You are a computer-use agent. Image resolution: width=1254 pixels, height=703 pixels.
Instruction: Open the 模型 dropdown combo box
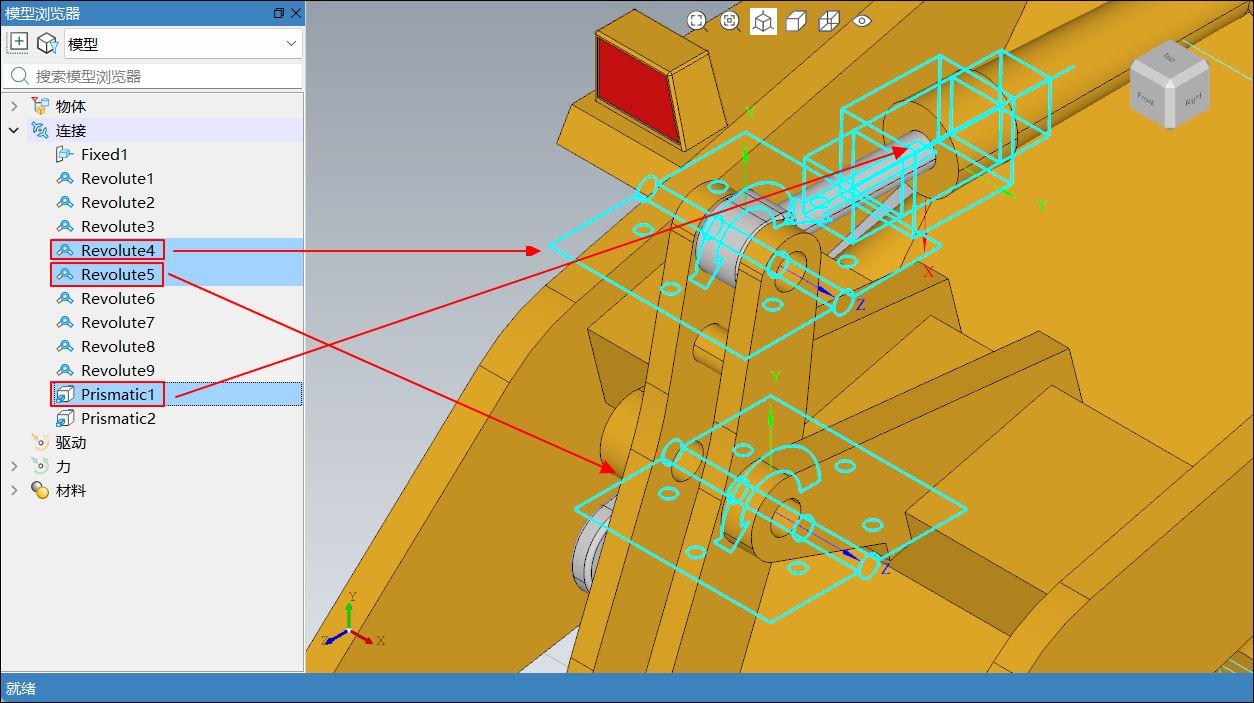pos(183,44)
